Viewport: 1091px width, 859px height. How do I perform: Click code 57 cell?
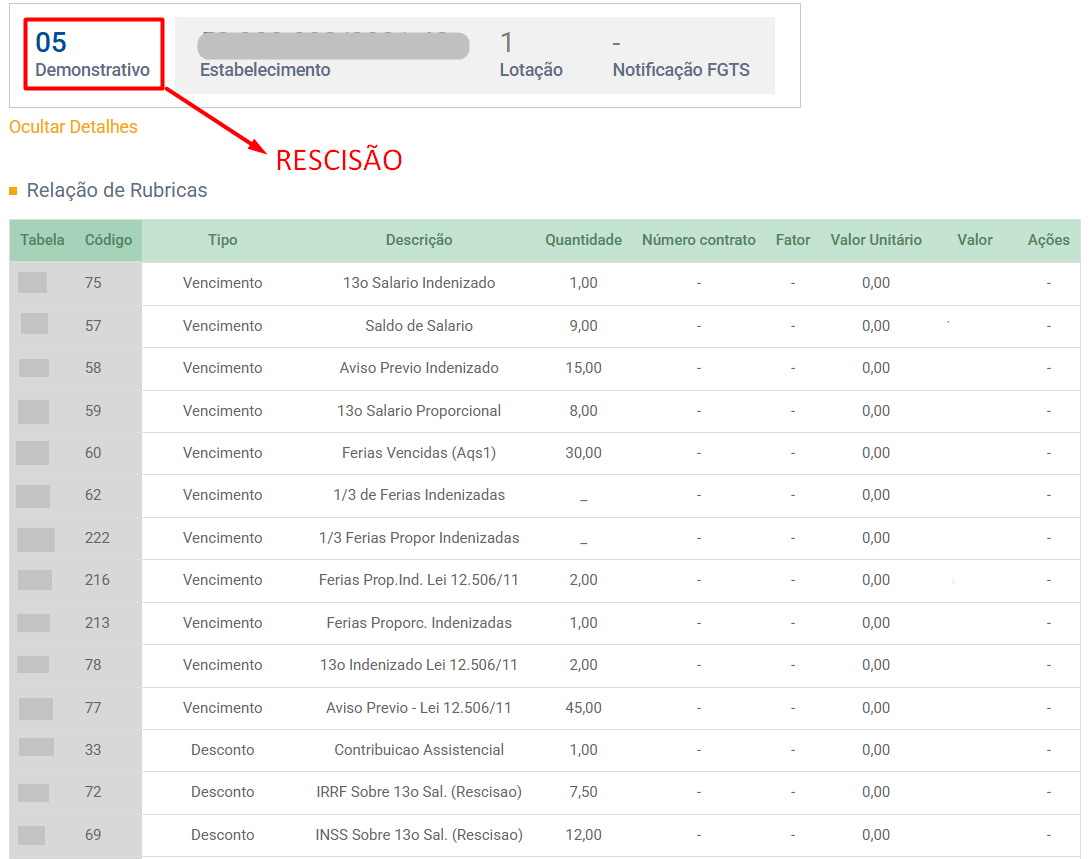click(93, 326)
